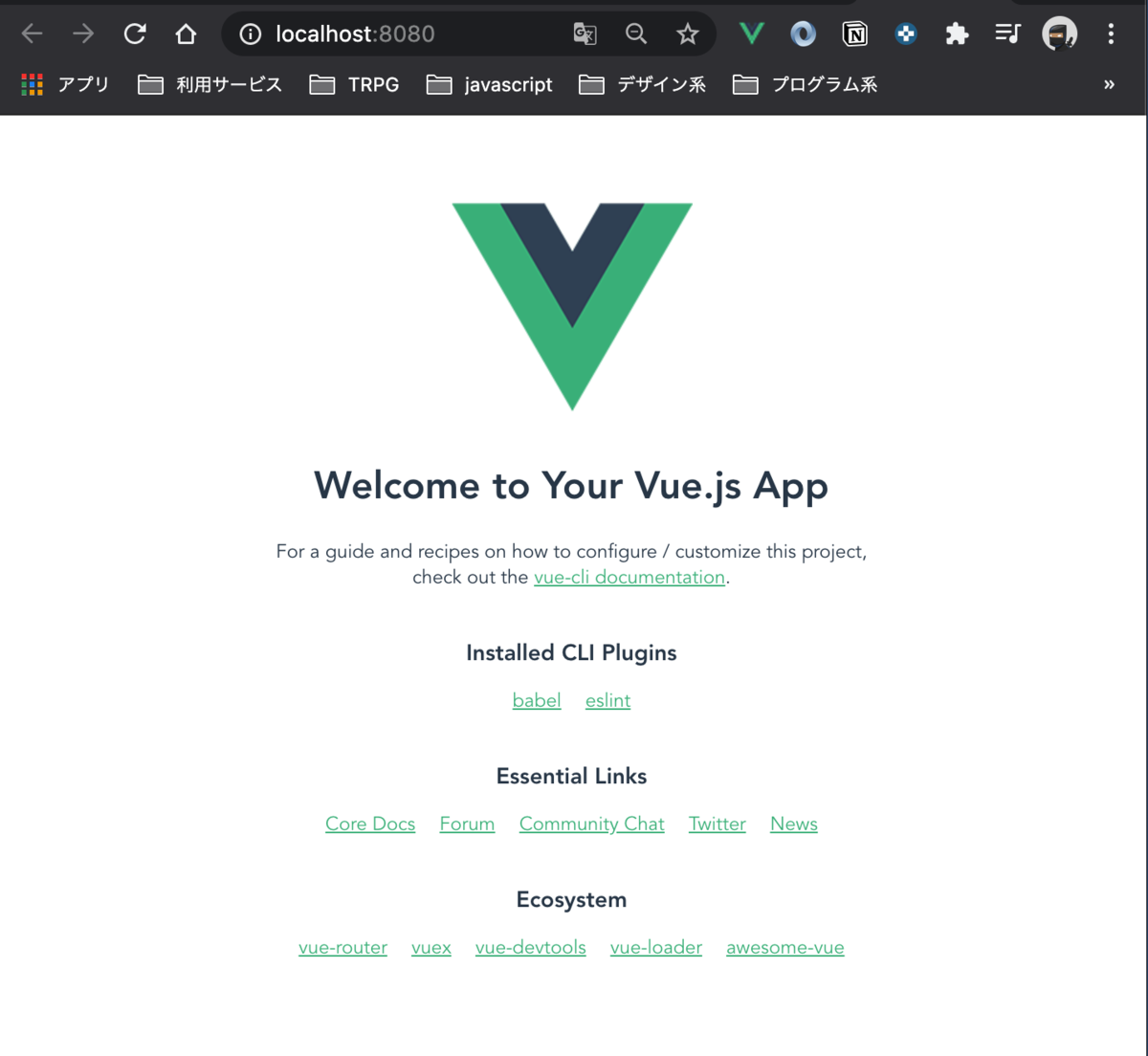This screenshot has width=1148, height=1056.
Task: Open the vue-loader ecosystem link
Action: coord(656,948)
